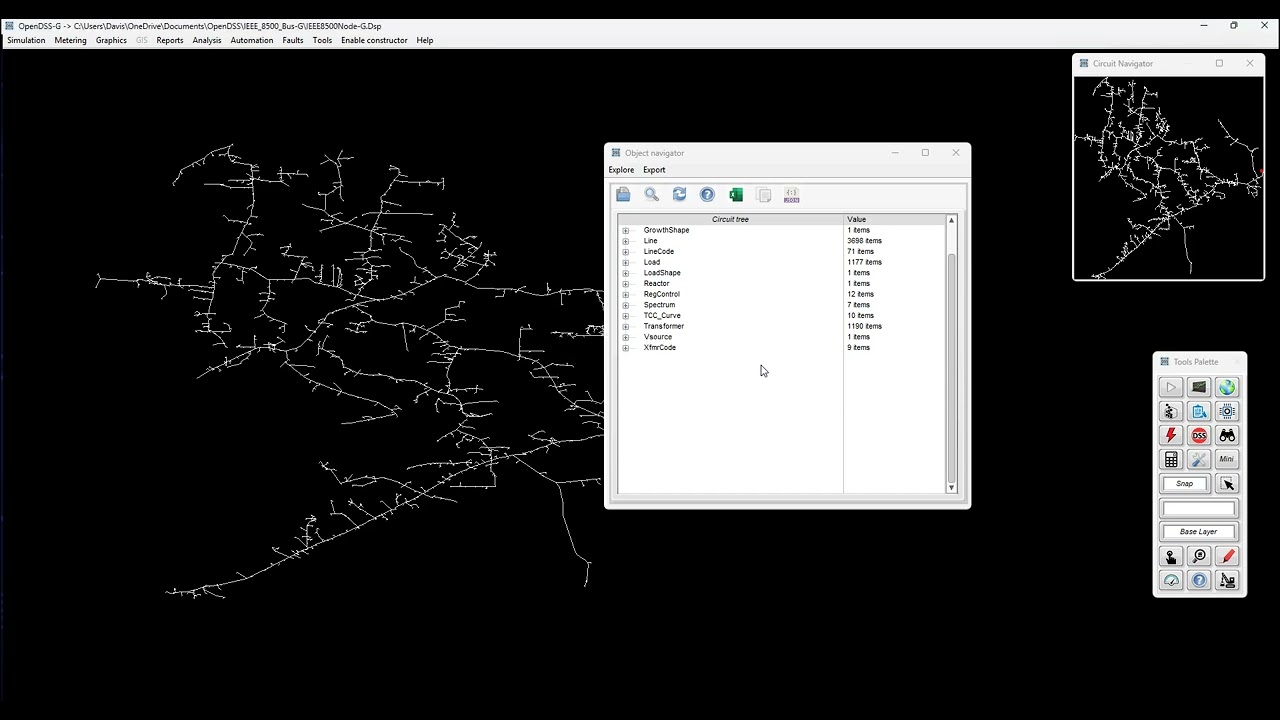
Task: Click the empty field above Base Layer
Action: coord(1199,508)
